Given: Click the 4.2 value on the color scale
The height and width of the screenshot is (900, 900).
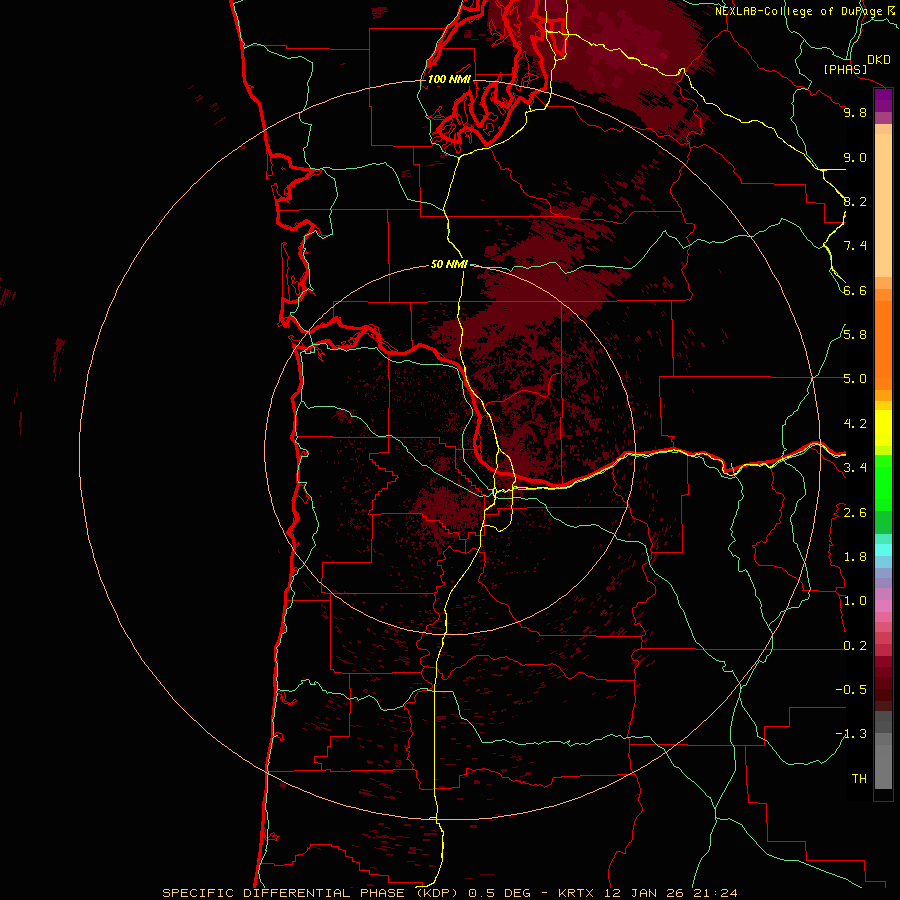Looking at the screenshot, I should 855,424.
